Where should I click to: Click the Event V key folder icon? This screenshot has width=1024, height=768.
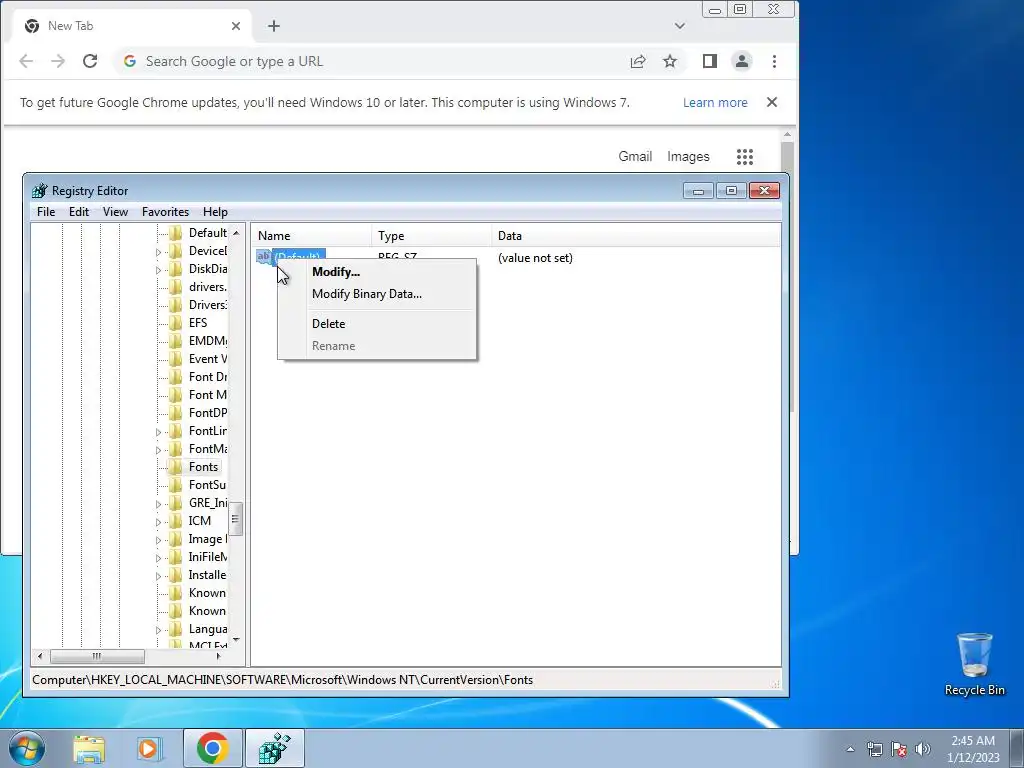(x=175, y=359)
